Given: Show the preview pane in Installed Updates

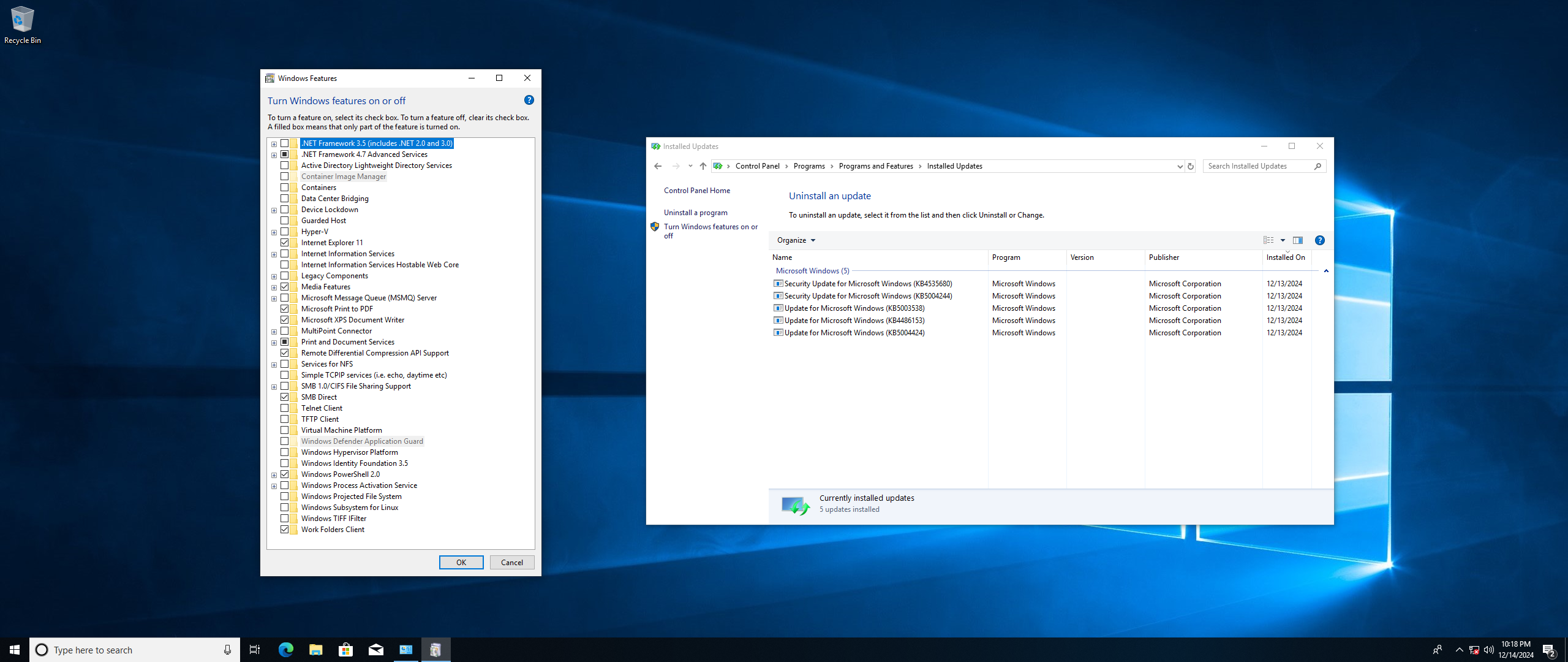Looking at the screenshot, I should tap(1298, 240).
